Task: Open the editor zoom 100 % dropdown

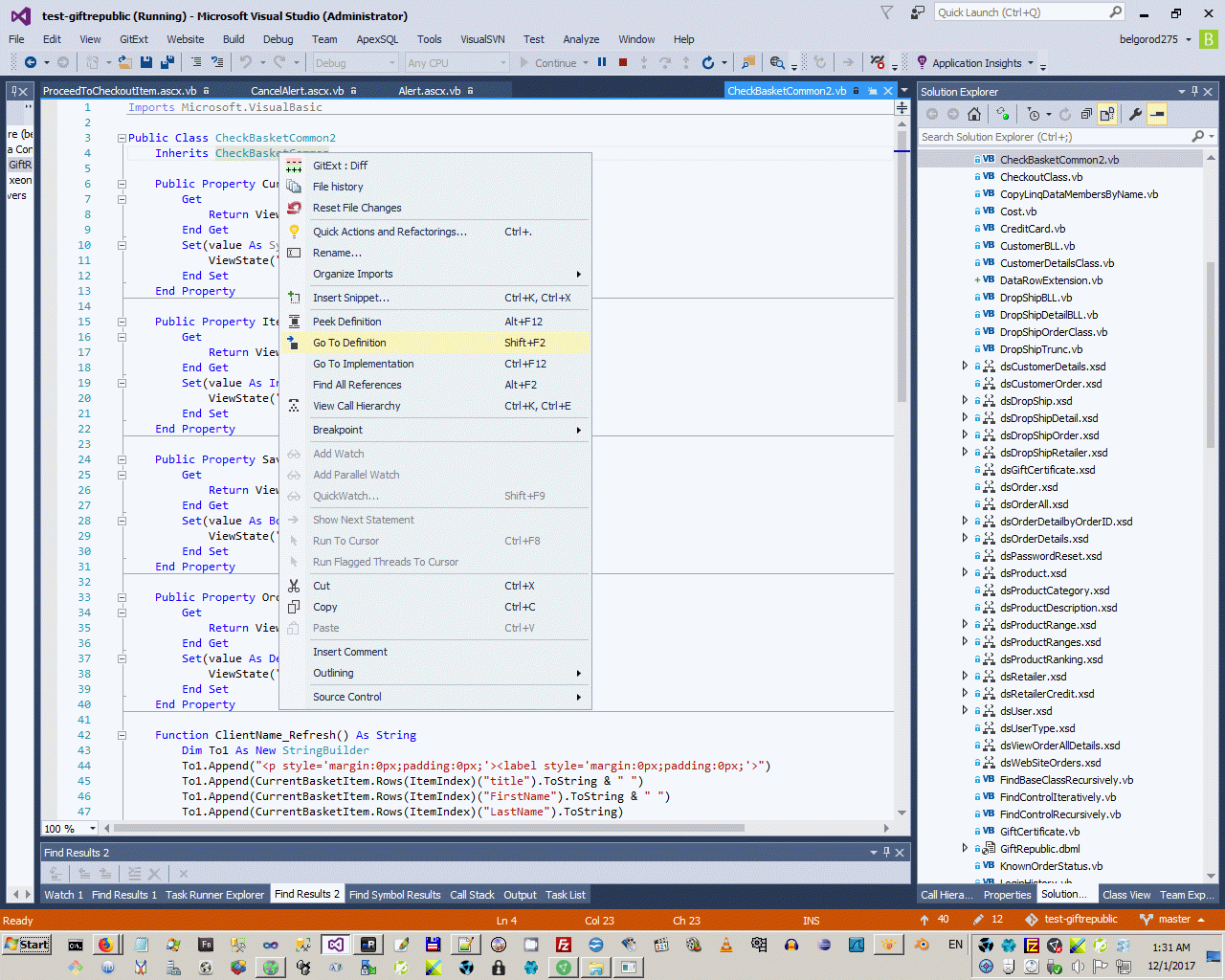Action: (92, 828)
